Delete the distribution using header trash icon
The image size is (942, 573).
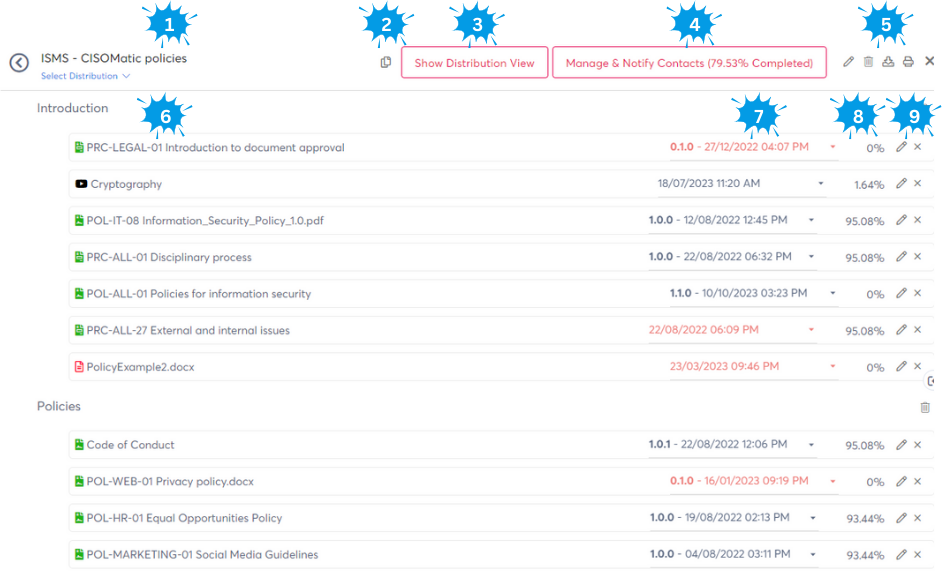(x=868, y=61)
